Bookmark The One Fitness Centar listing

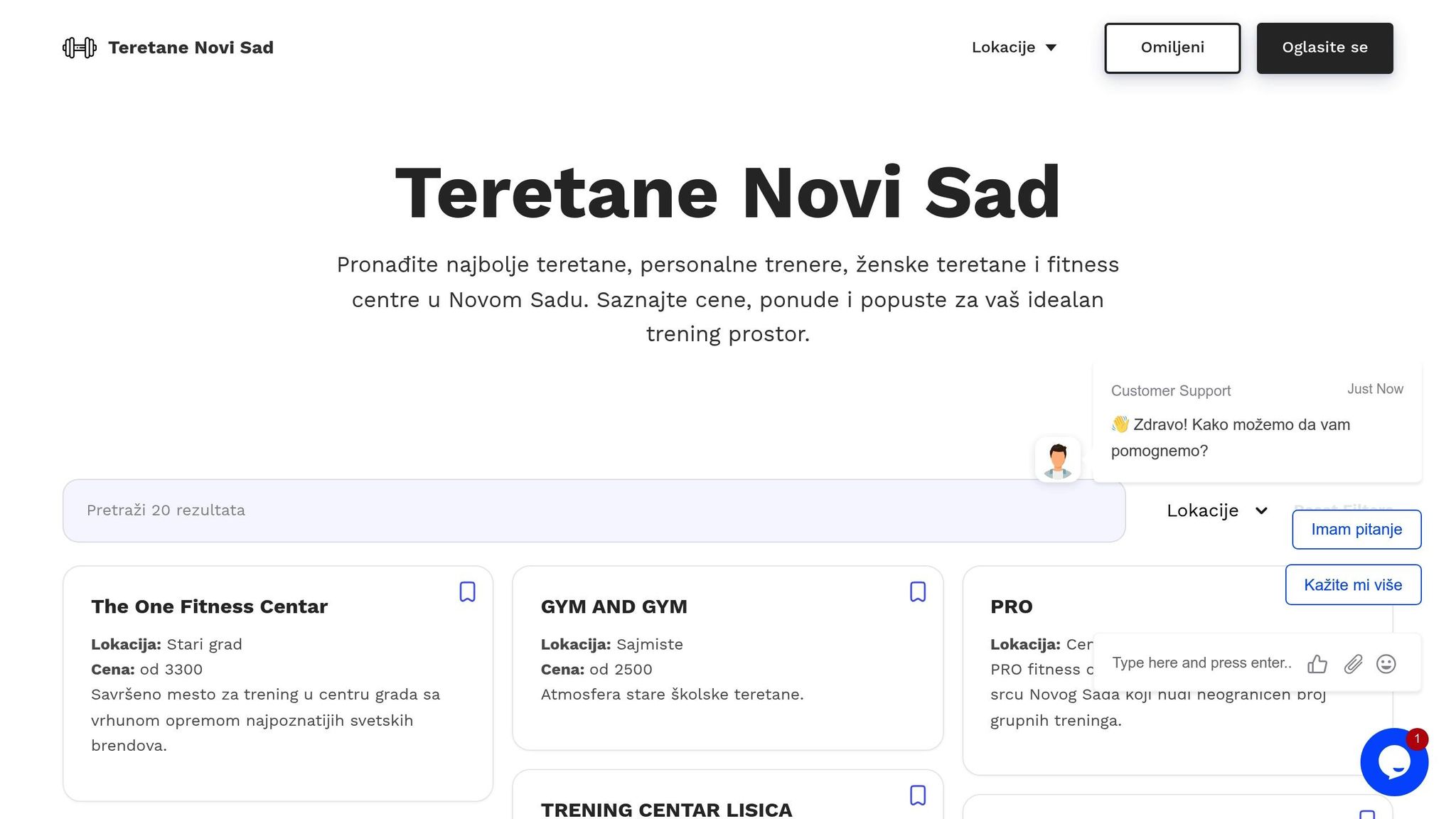click(467, 591)
